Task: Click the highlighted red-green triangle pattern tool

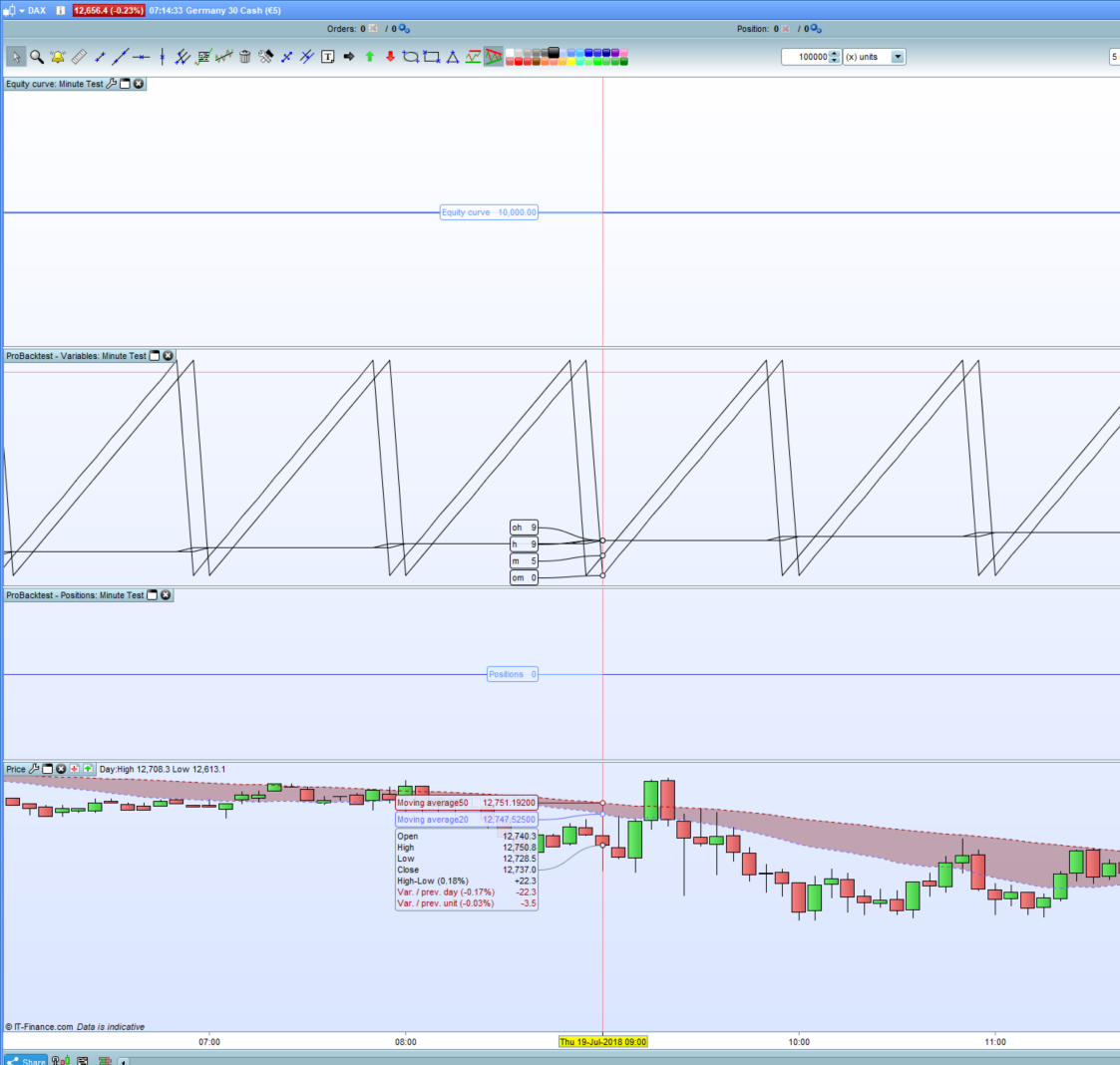Action: pos(494,57)
